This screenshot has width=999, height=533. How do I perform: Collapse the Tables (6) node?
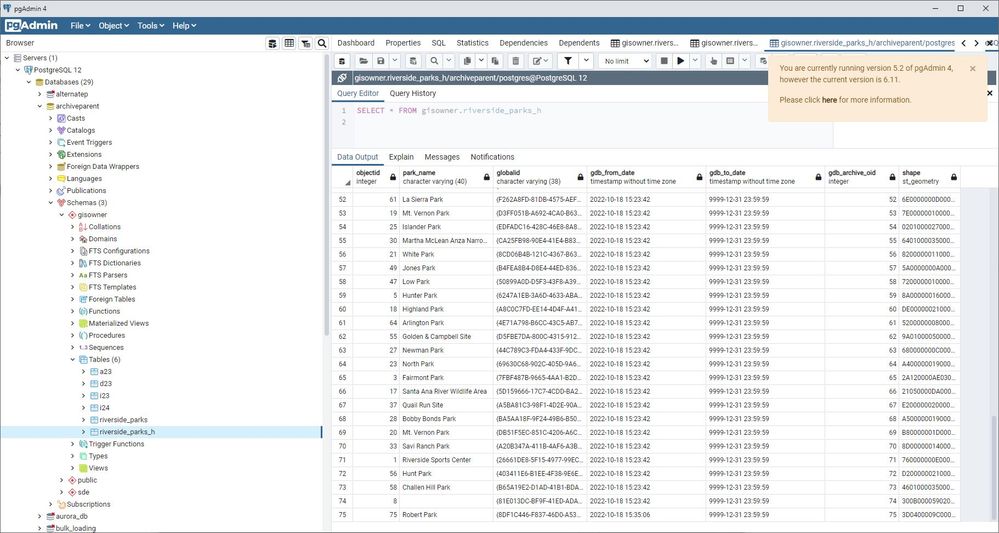coord(73,360)
